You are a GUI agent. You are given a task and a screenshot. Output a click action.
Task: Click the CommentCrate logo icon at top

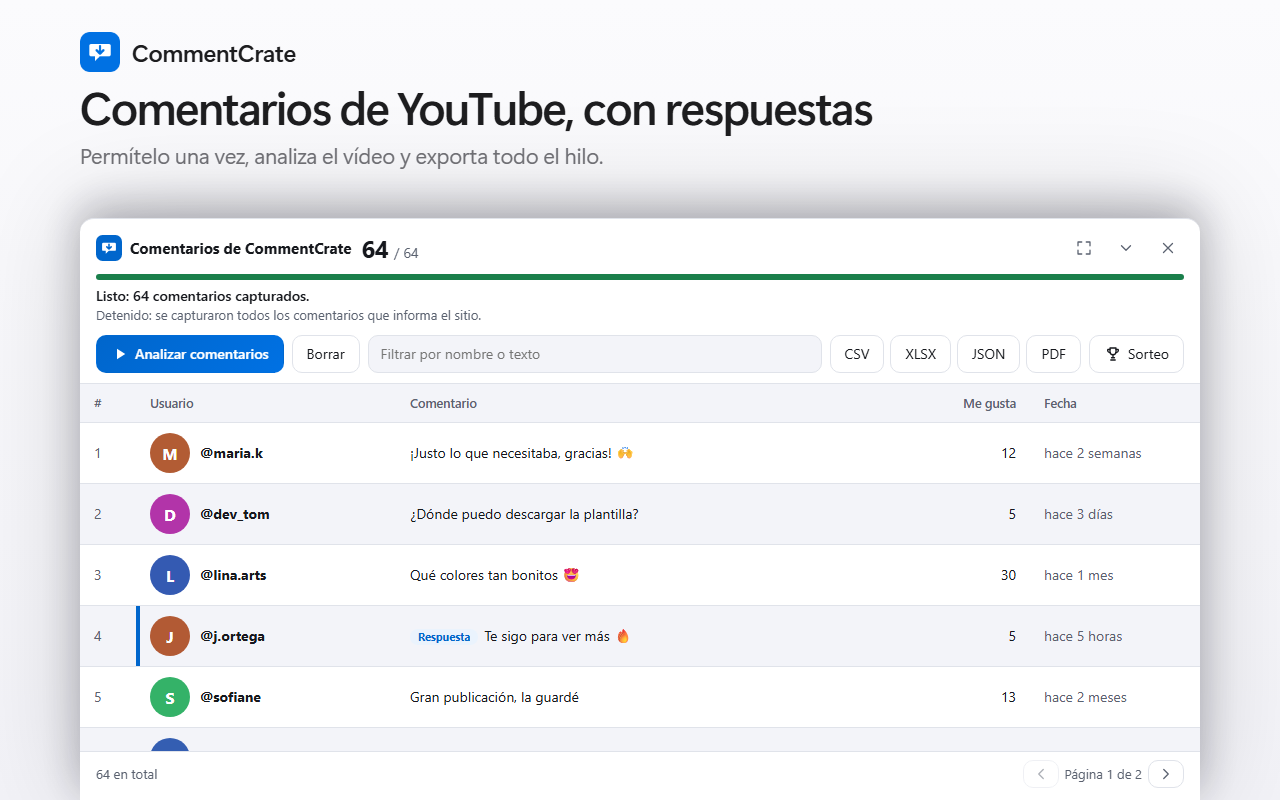(x=100, y=52)
